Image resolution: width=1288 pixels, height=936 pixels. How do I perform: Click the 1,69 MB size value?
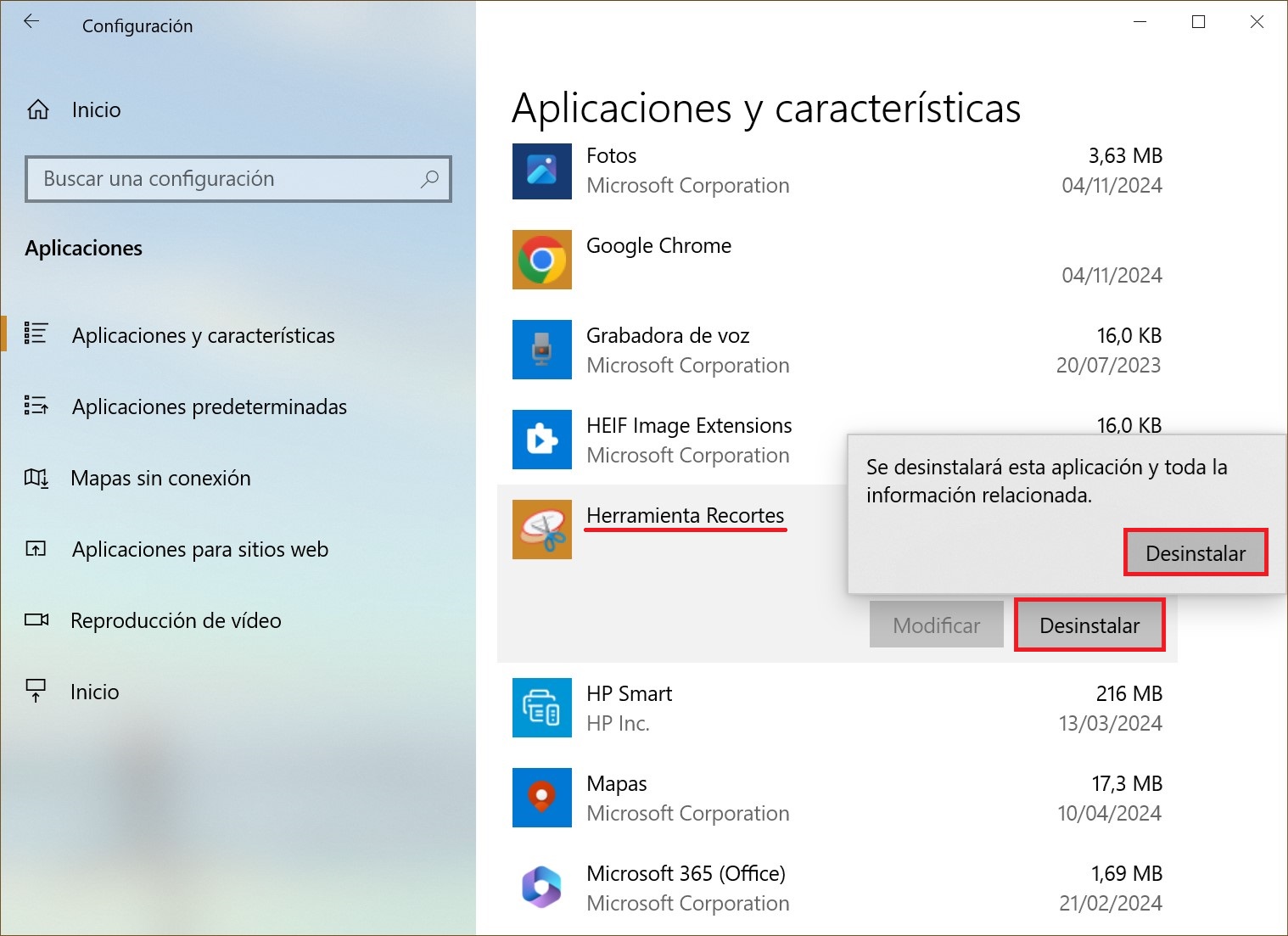[x=1126, y=873]
